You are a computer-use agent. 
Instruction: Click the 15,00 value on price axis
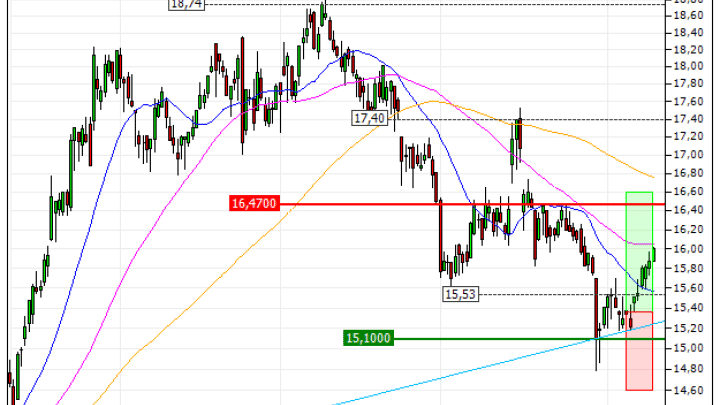pyautogui.click(x=688, y=348)
